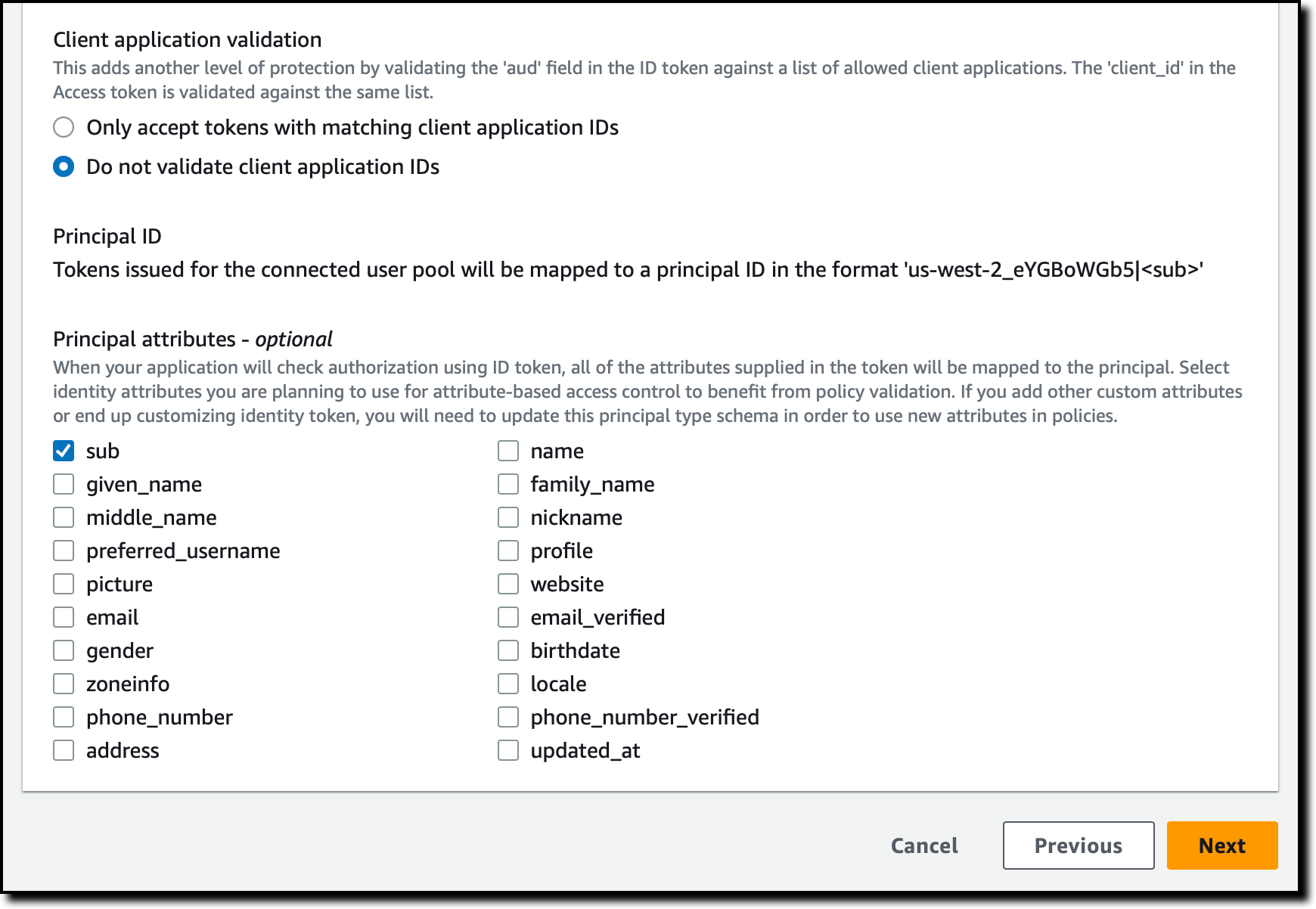
Task: Uncheck the sub attribute checkbox
Action: click(64, 451)
